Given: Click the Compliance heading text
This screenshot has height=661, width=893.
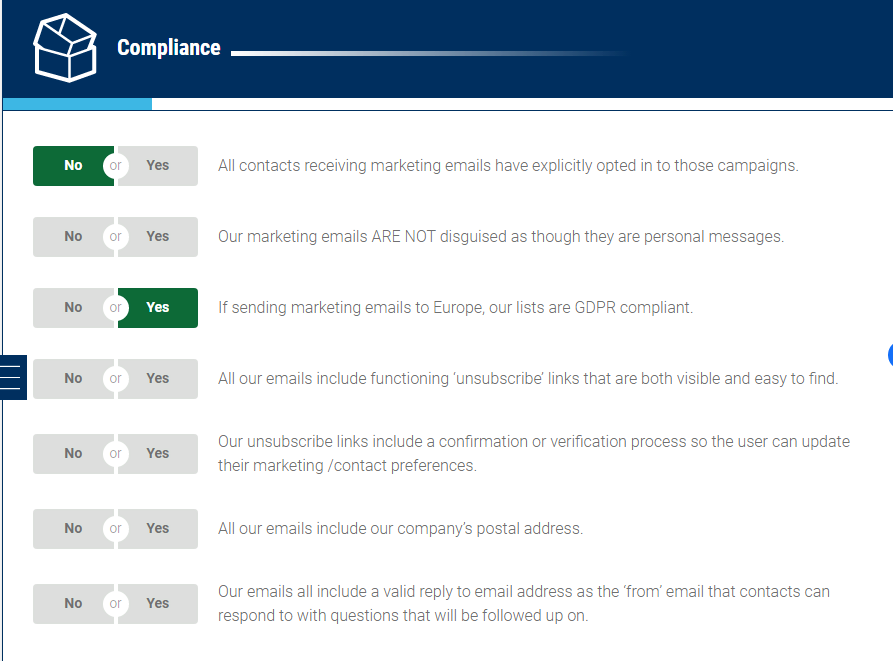Looking at the screenshot, I should click(169, 48).
